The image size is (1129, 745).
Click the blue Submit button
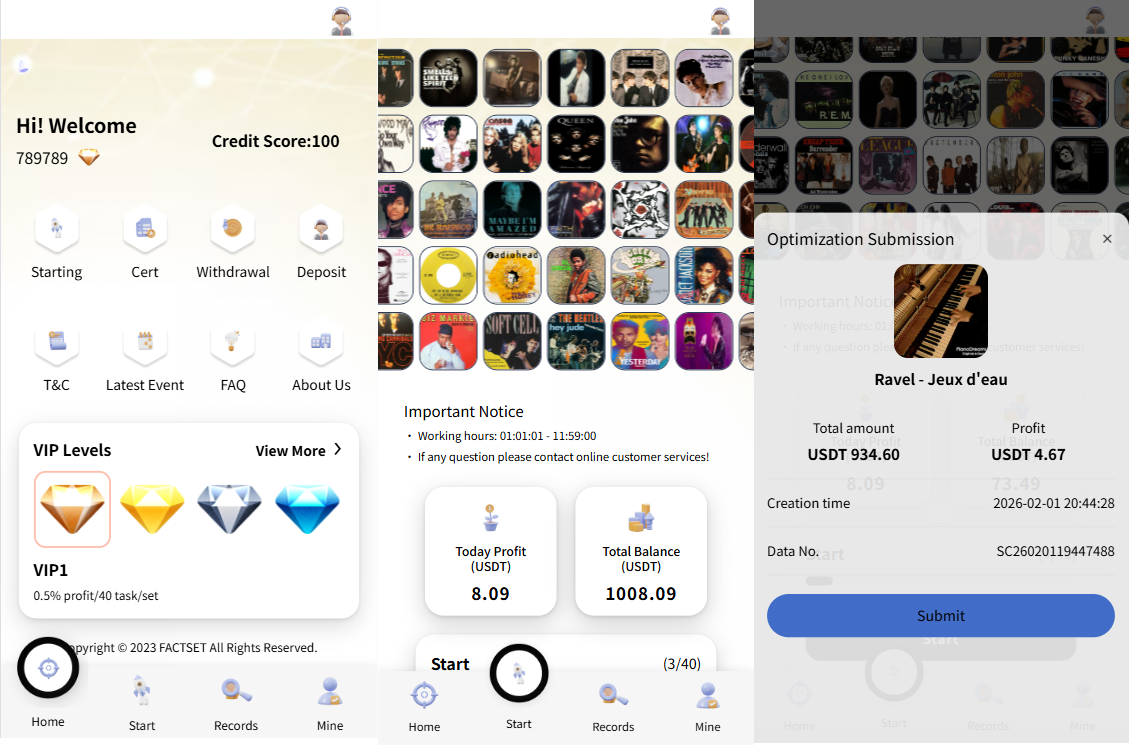point(940,615)
